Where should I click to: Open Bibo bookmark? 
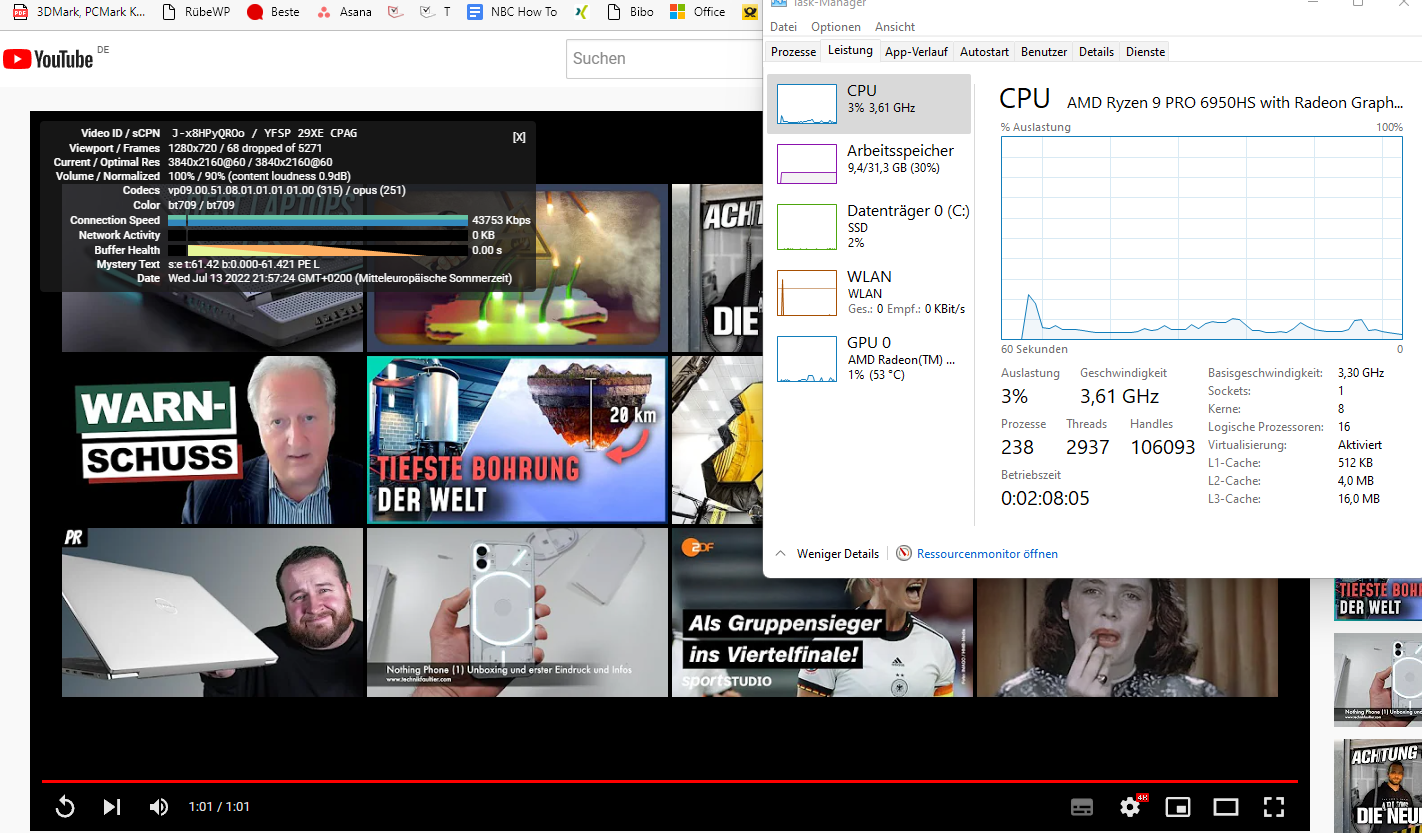[x=631, y=12]
